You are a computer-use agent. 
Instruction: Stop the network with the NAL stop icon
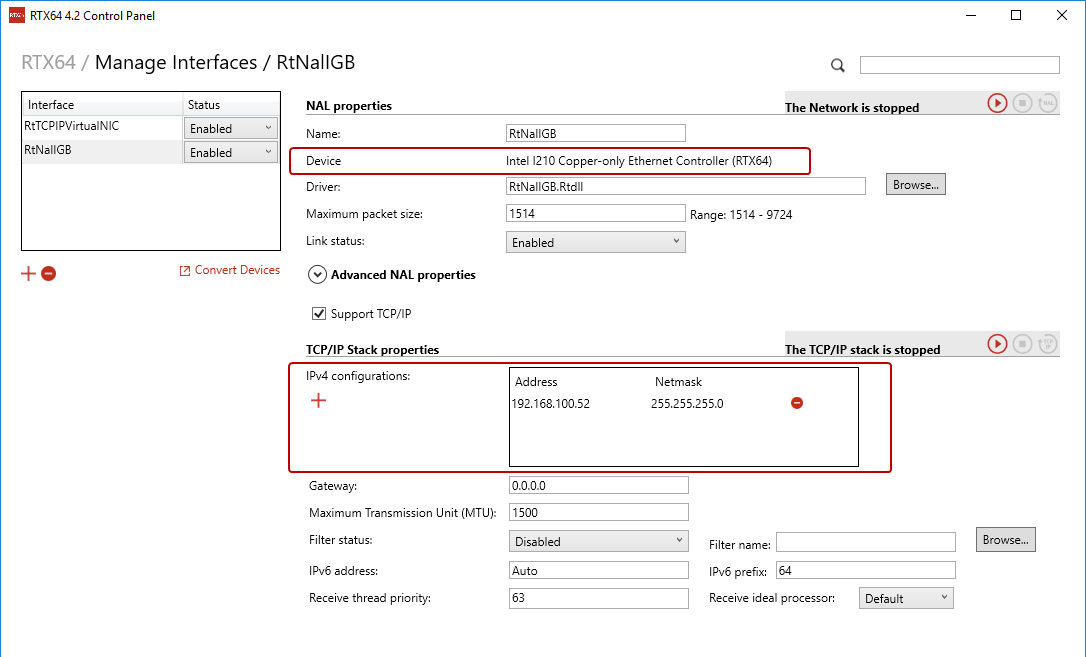(x=1022, y=103)
